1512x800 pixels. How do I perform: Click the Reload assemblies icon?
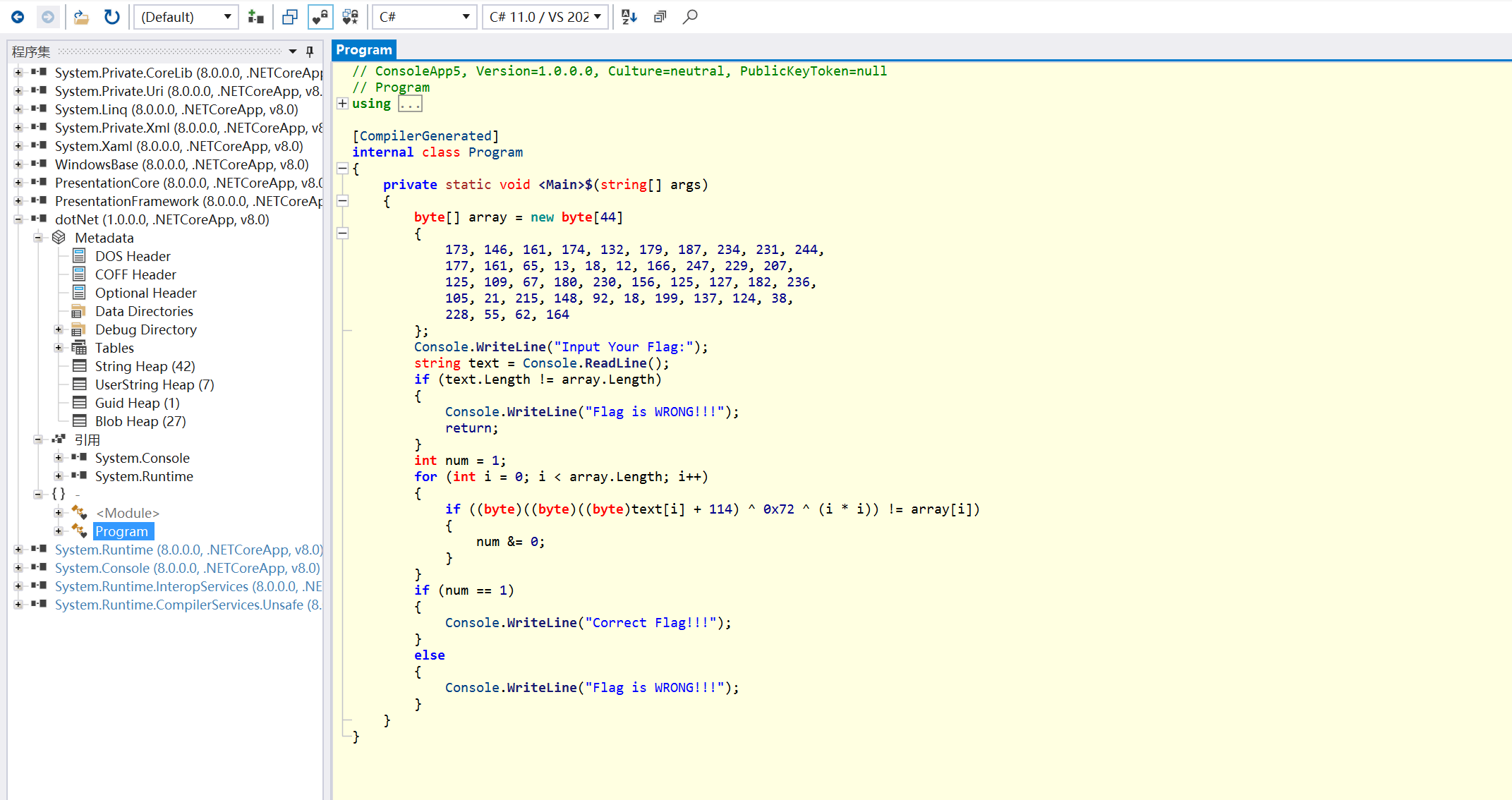(x=111, y=17)
